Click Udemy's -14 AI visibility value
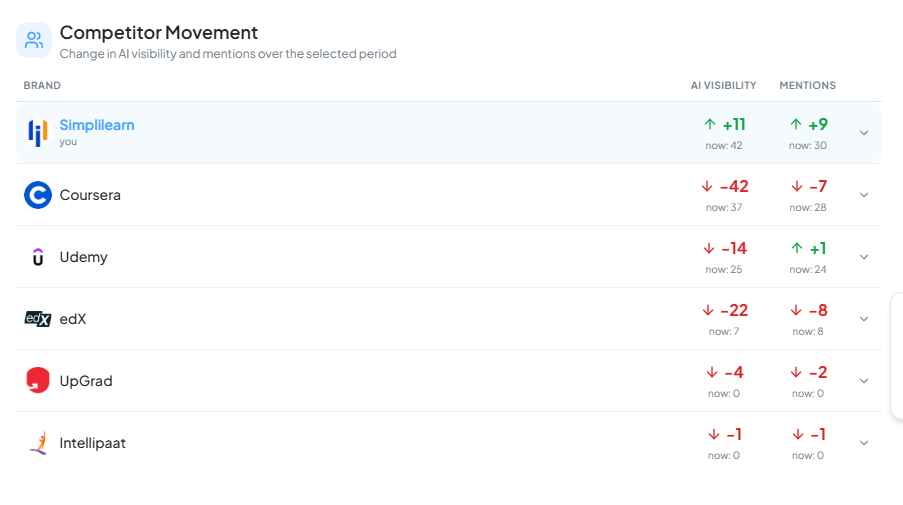This screenshot has height=505, width=903. pos(734,248)
